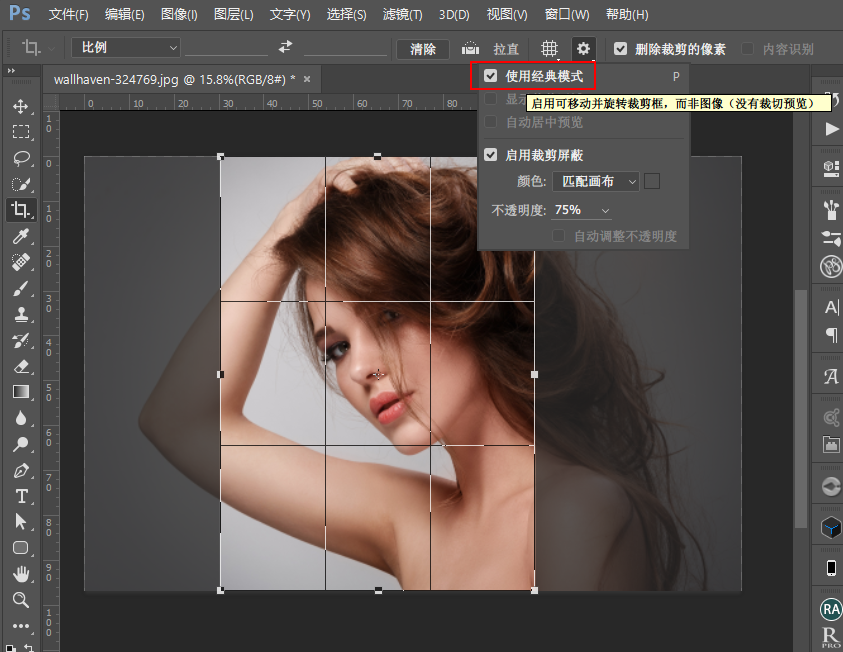Select the Eyedropper tool
Viewport: 843px width, 652px height.
click(x=22, y=237)
